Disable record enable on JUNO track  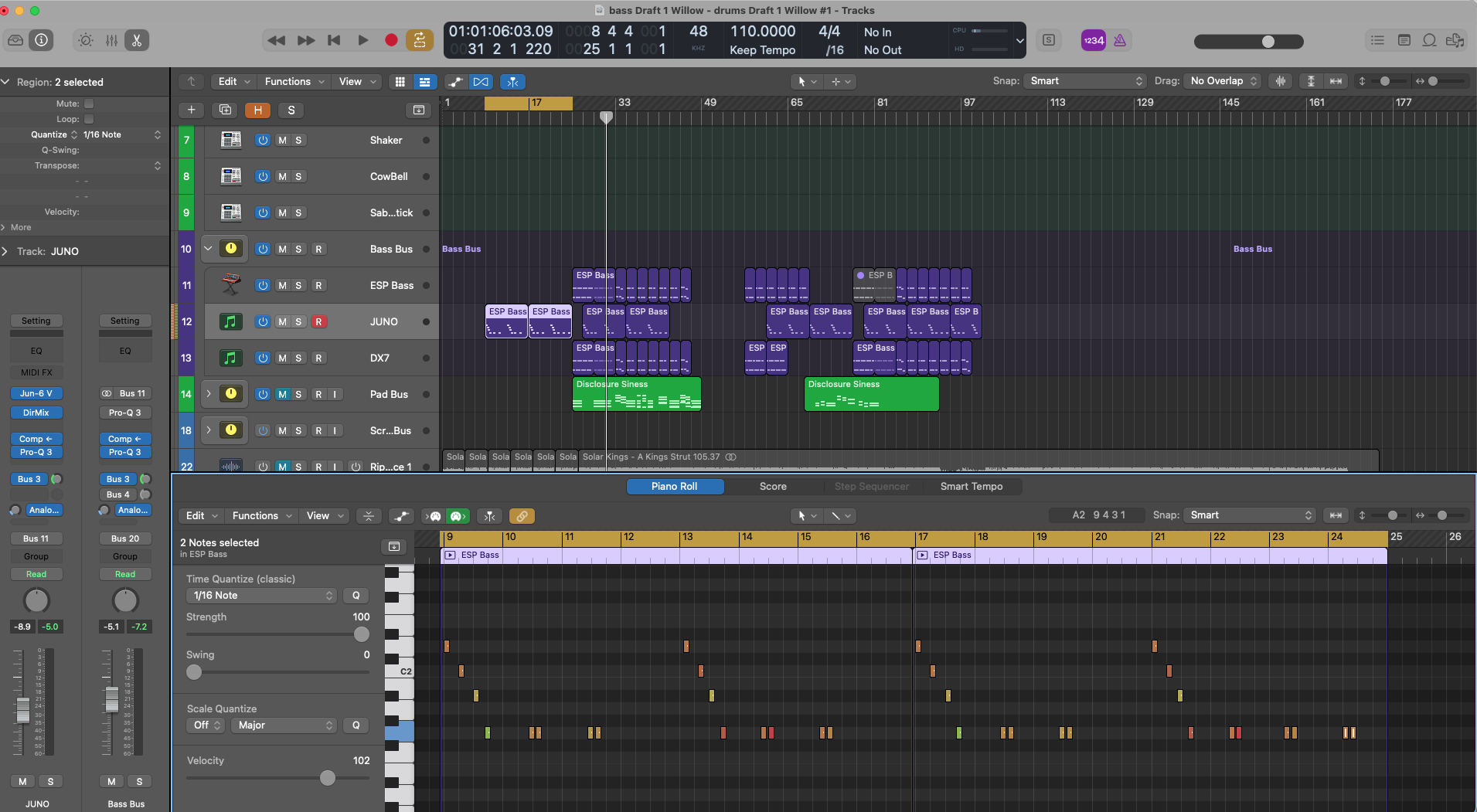318,321
